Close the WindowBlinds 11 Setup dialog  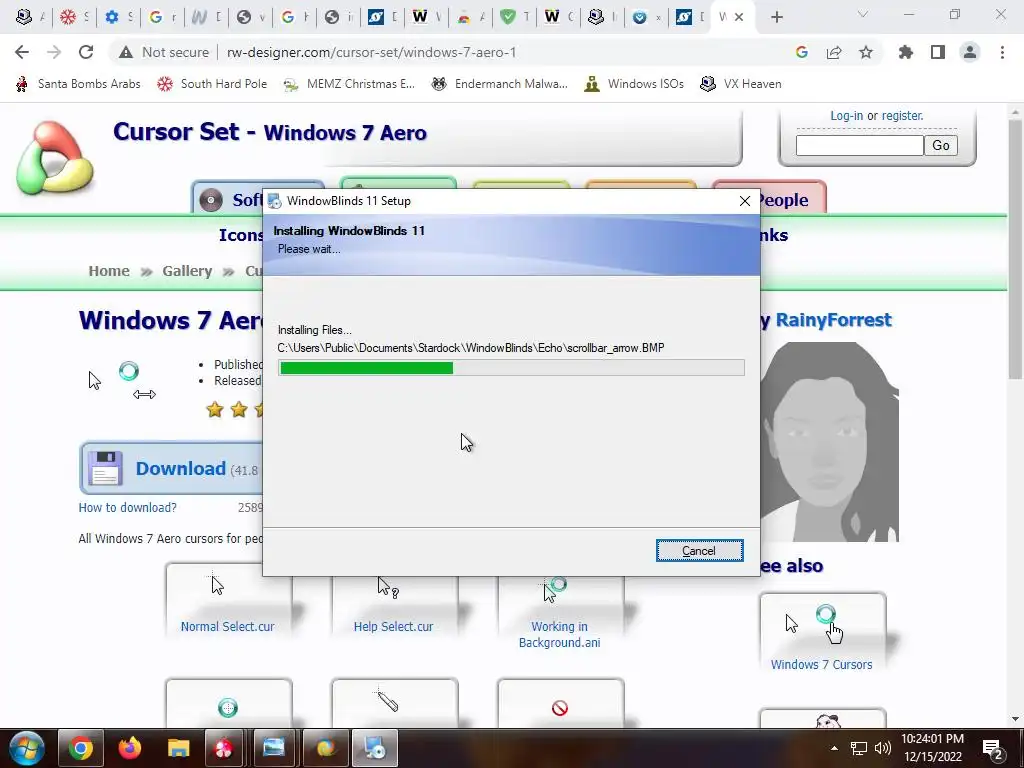coord(744,201)
